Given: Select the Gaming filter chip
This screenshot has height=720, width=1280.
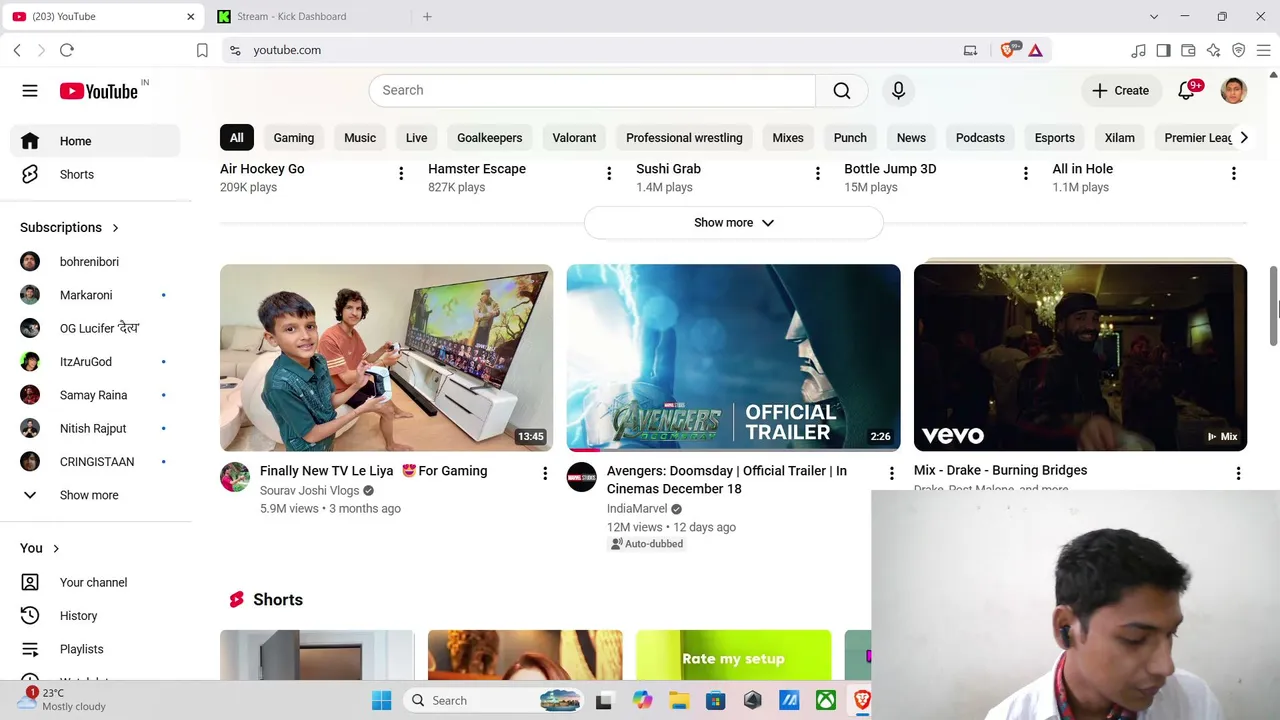Looking at the screenshot, I should [x=294, y=138].
